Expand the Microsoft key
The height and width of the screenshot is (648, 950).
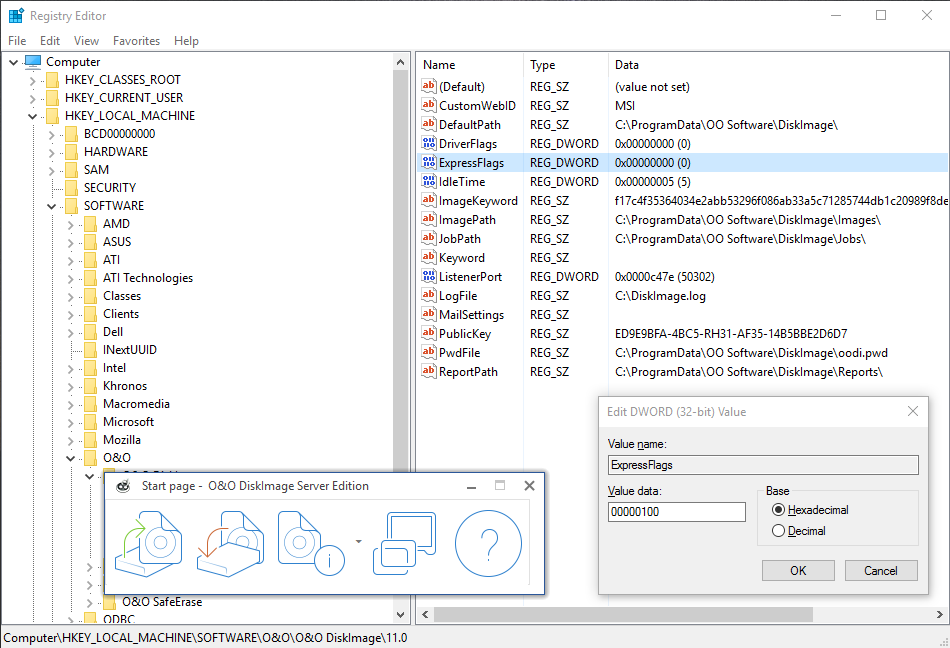tap(70, 422)
